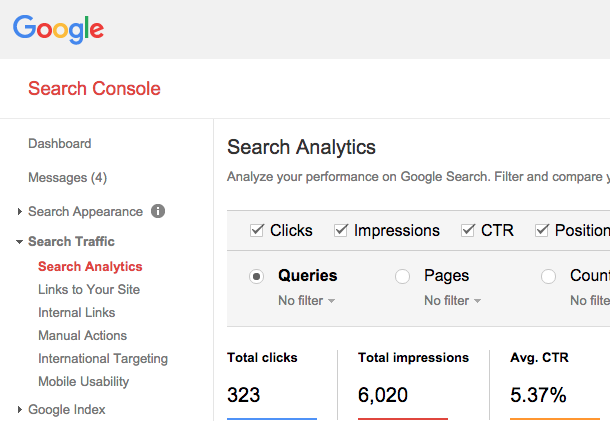This screenshot has height=421, width=610.
Task: Open the Queries No filter dropdown
Action: [x=306, y=301]
